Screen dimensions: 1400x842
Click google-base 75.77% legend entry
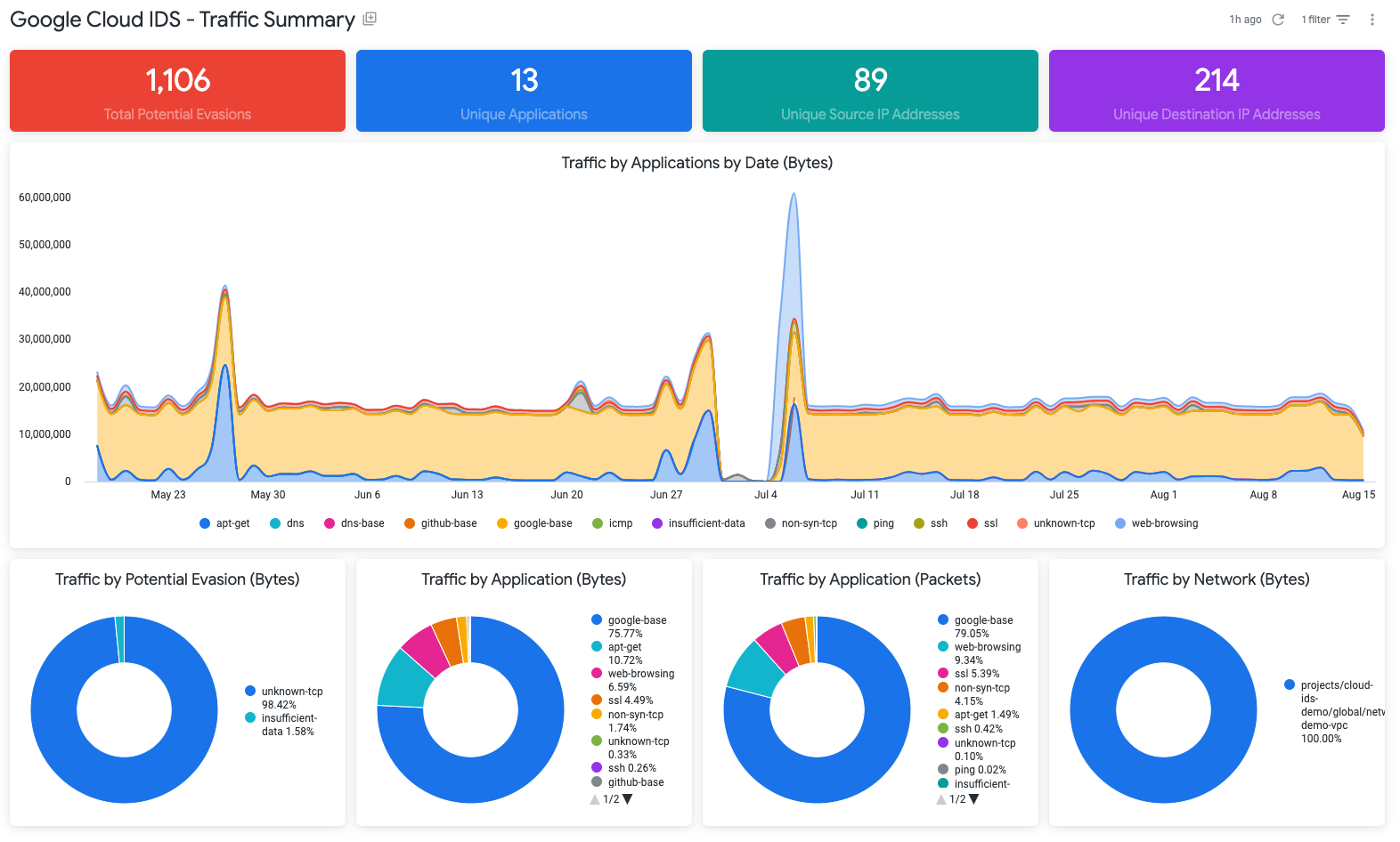click(629, 627)
